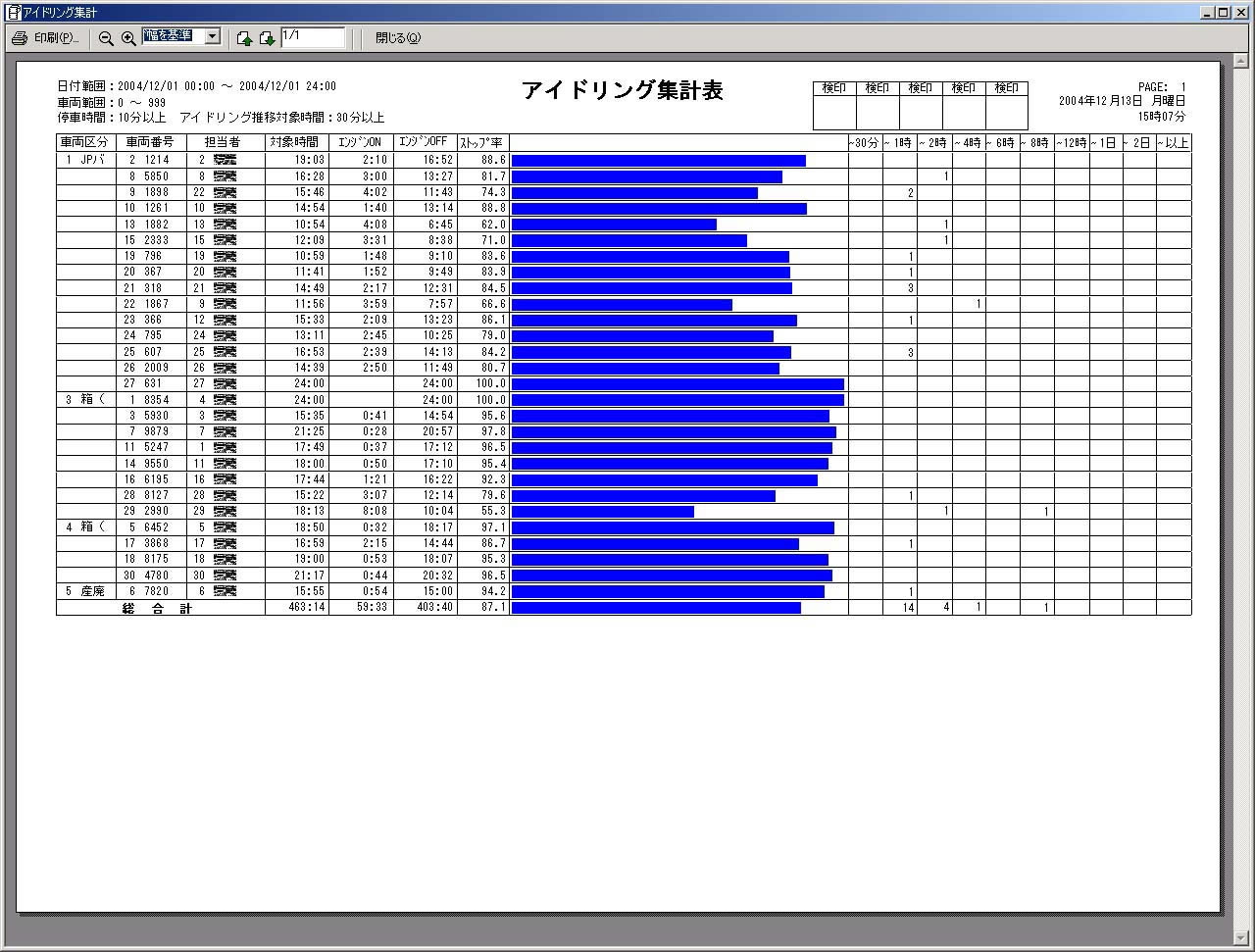Maximize the アイドリング集計 window

click(1223, 13)
